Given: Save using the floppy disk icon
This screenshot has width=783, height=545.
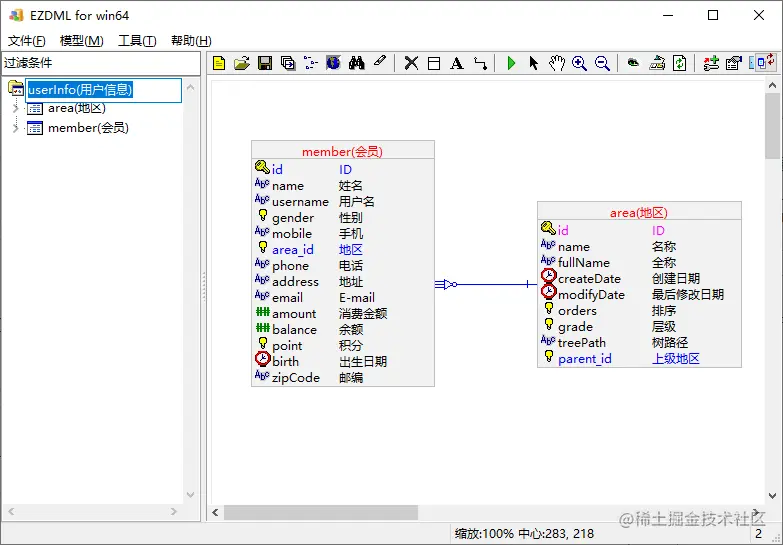Looking at the screenshot, I should (265, 63).
